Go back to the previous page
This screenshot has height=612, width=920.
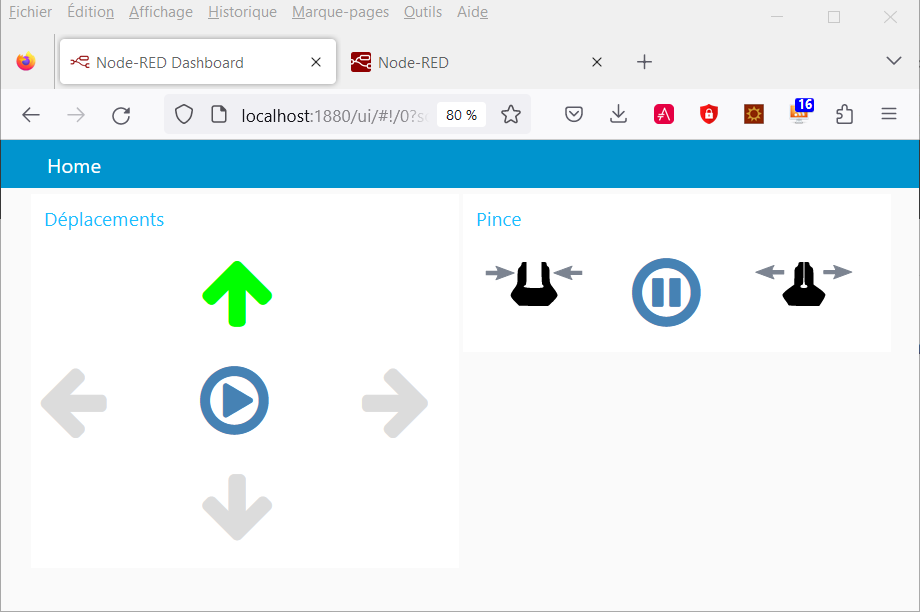tap(31, 115)
